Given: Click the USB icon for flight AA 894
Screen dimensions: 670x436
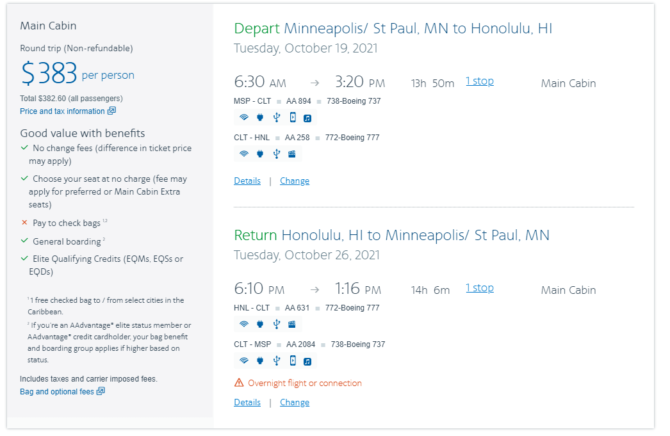Looking at the screenshot, I should coord(276,118).
